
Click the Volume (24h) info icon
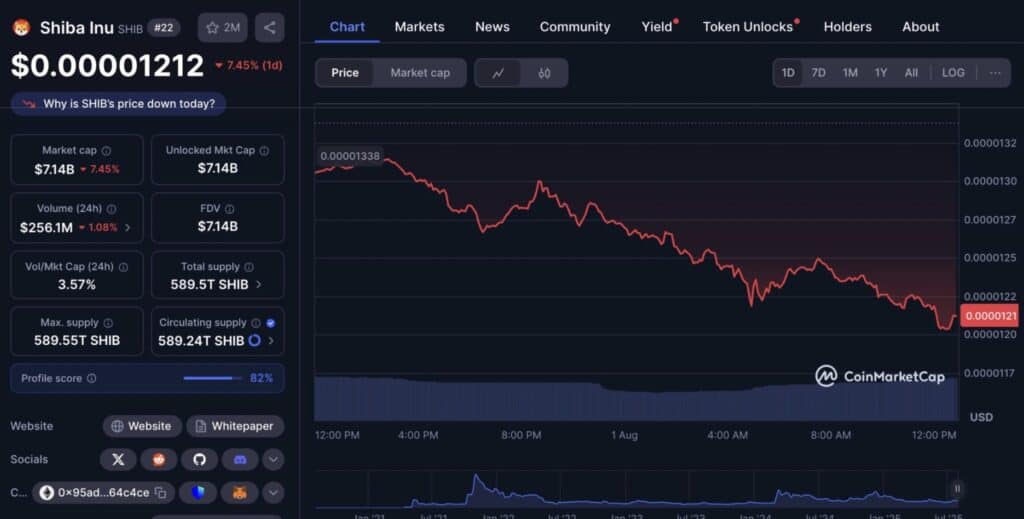point(112,209)
